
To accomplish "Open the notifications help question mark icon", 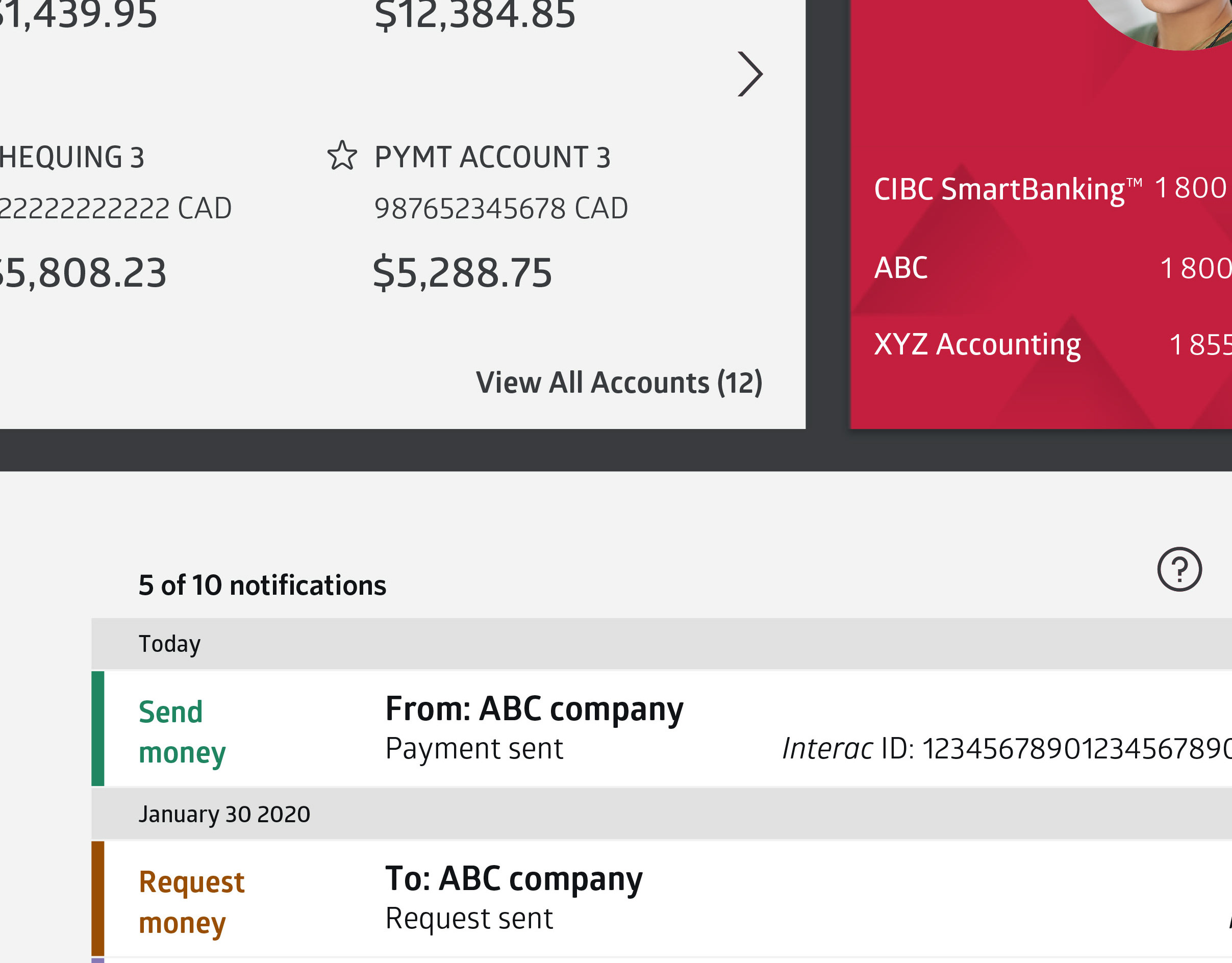I will point(1179,569).
